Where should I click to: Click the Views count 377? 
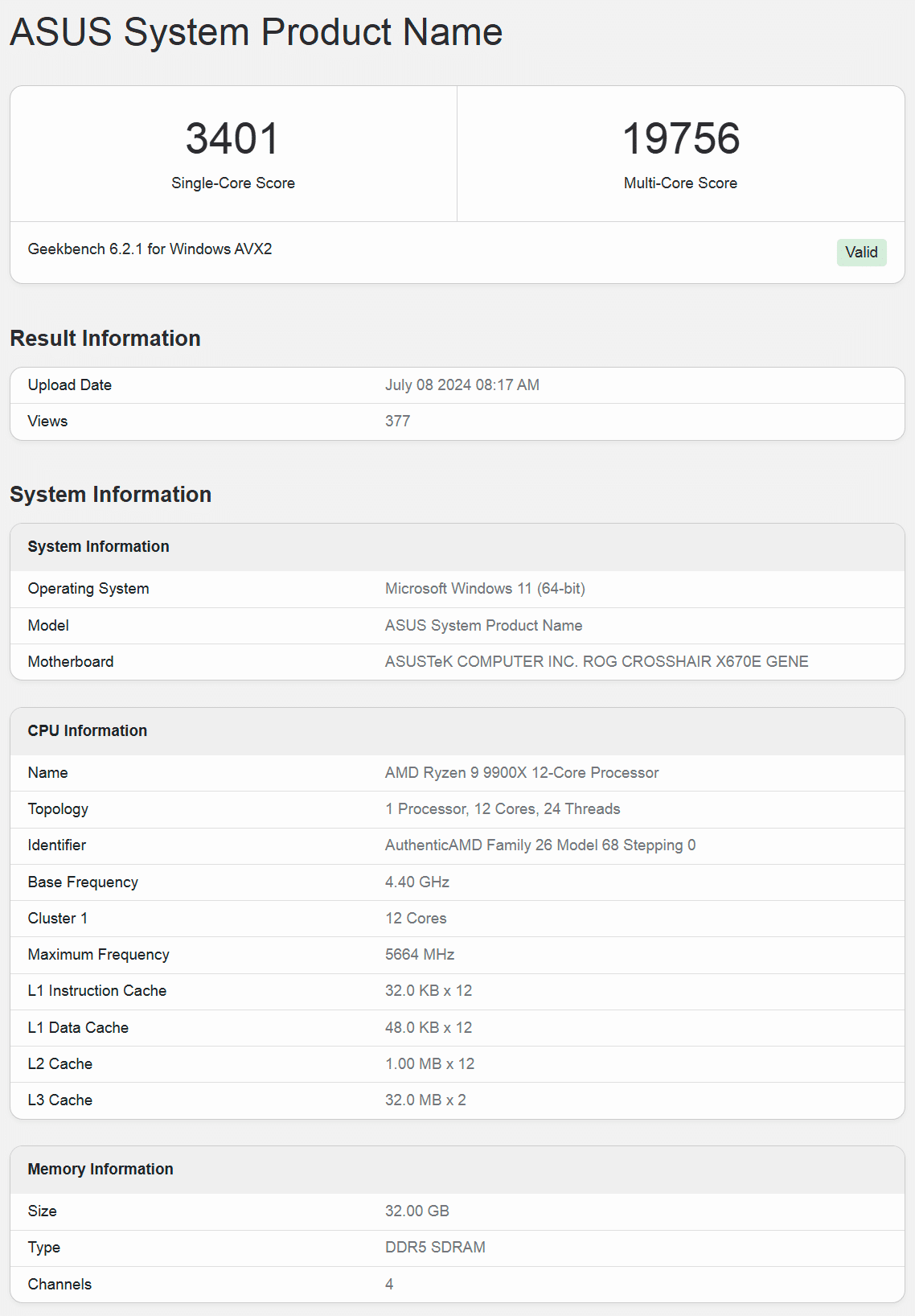click(x=397, y=422)
